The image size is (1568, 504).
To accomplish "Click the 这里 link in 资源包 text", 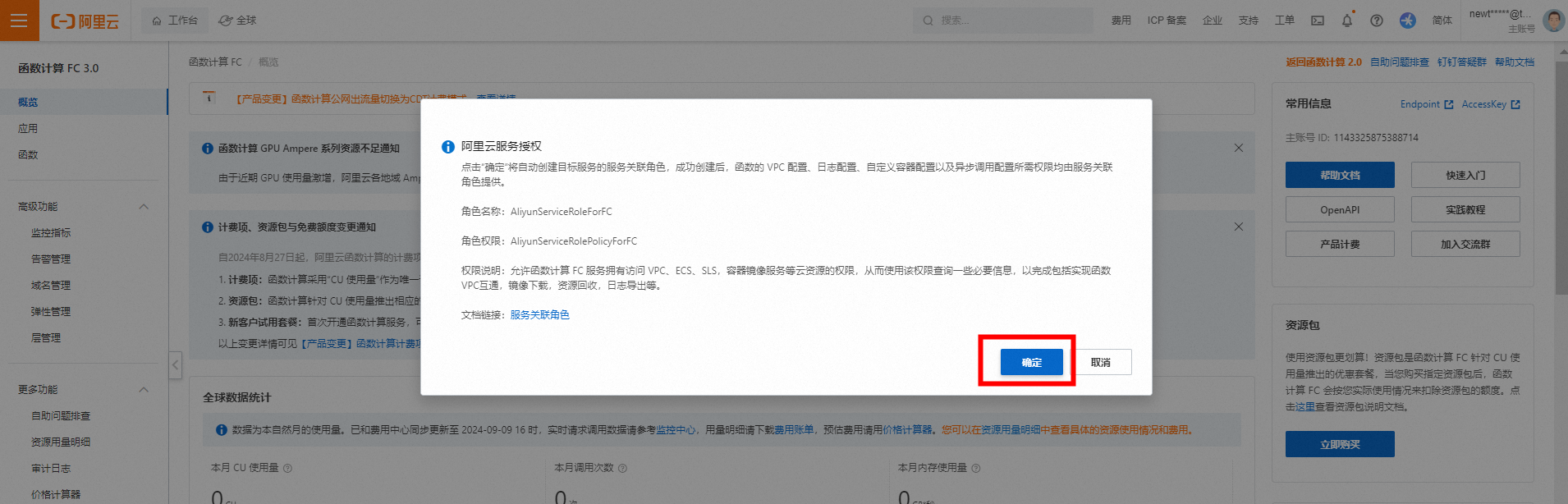I will pyautogui.click(x=1305, y=407).
